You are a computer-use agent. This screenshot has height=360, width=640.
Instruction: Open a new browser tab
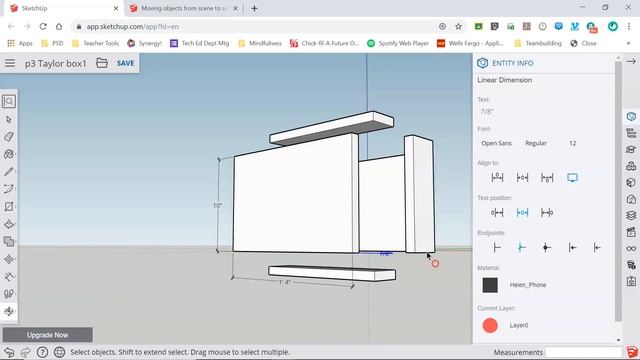click(254, 8)
